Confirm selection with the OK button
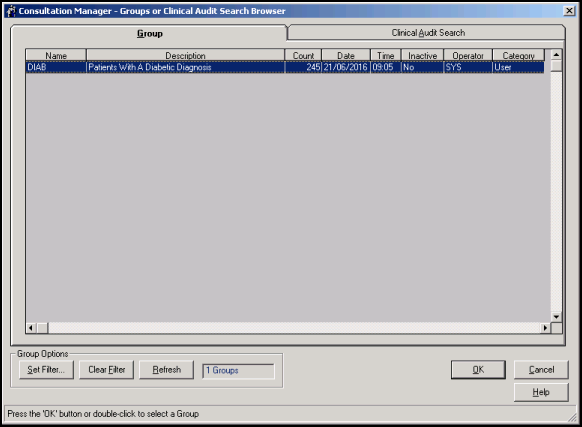This screenshot has height=427, width=582. coord(478,370)
